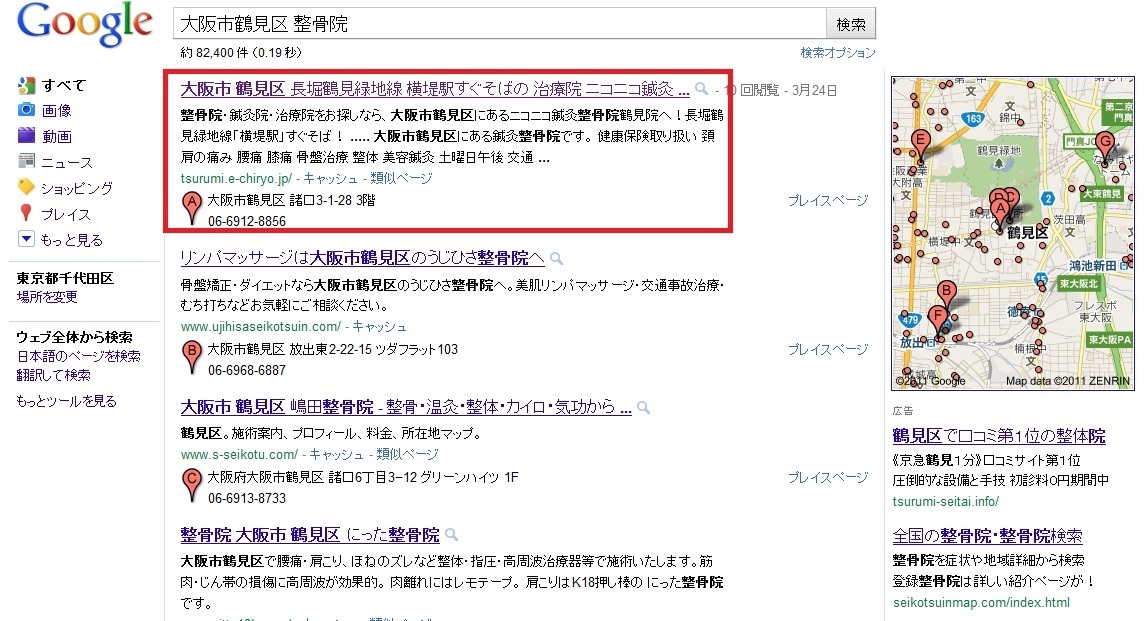Click marker C pin next to 諸口6丁目 address
This screenshot has width=1144, height=621.
(x=191, y=485)
